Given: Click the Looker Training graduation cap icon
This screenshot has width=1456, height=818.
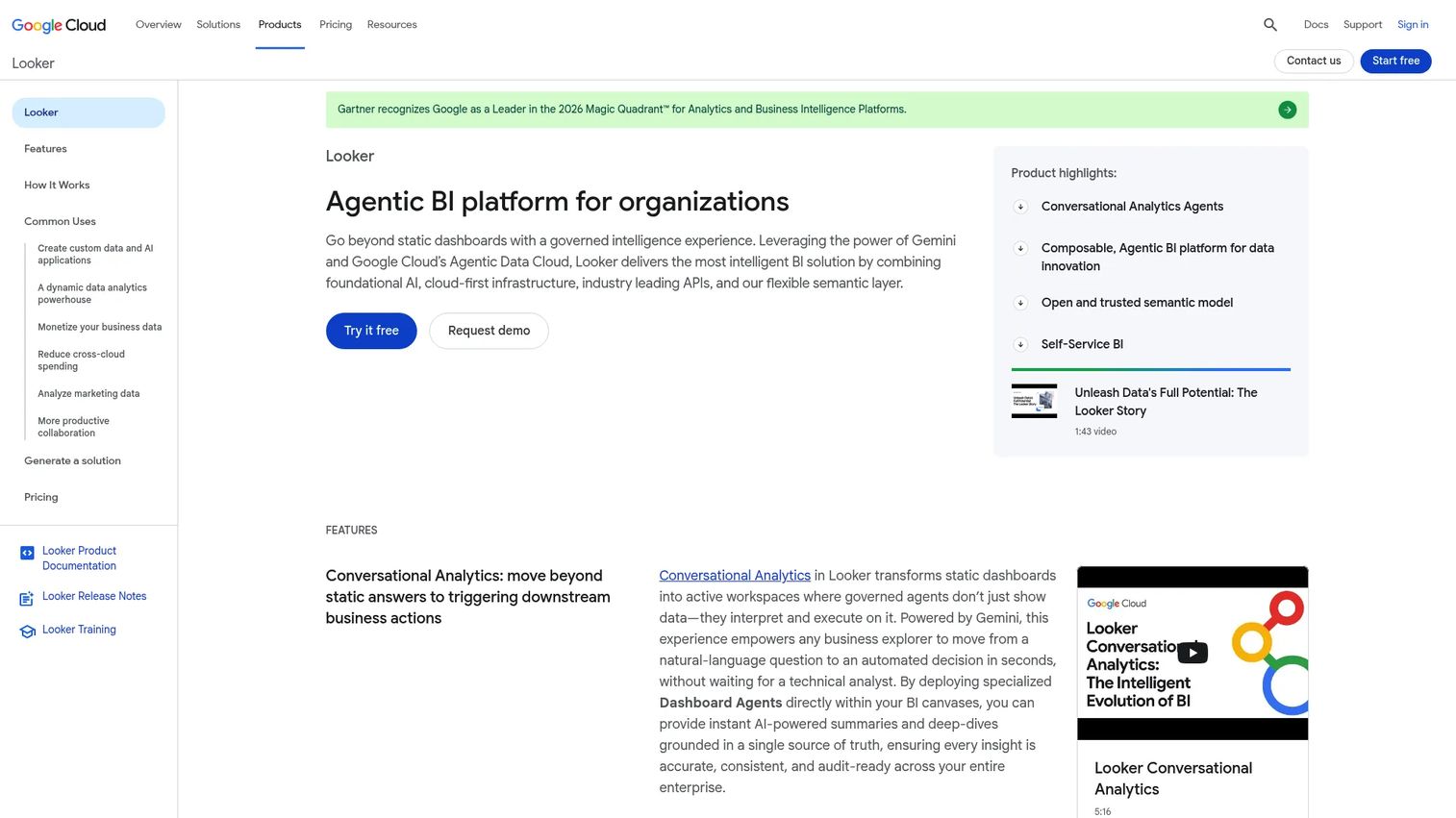Looking at the screenshot, I should click(x=27, y=632).
